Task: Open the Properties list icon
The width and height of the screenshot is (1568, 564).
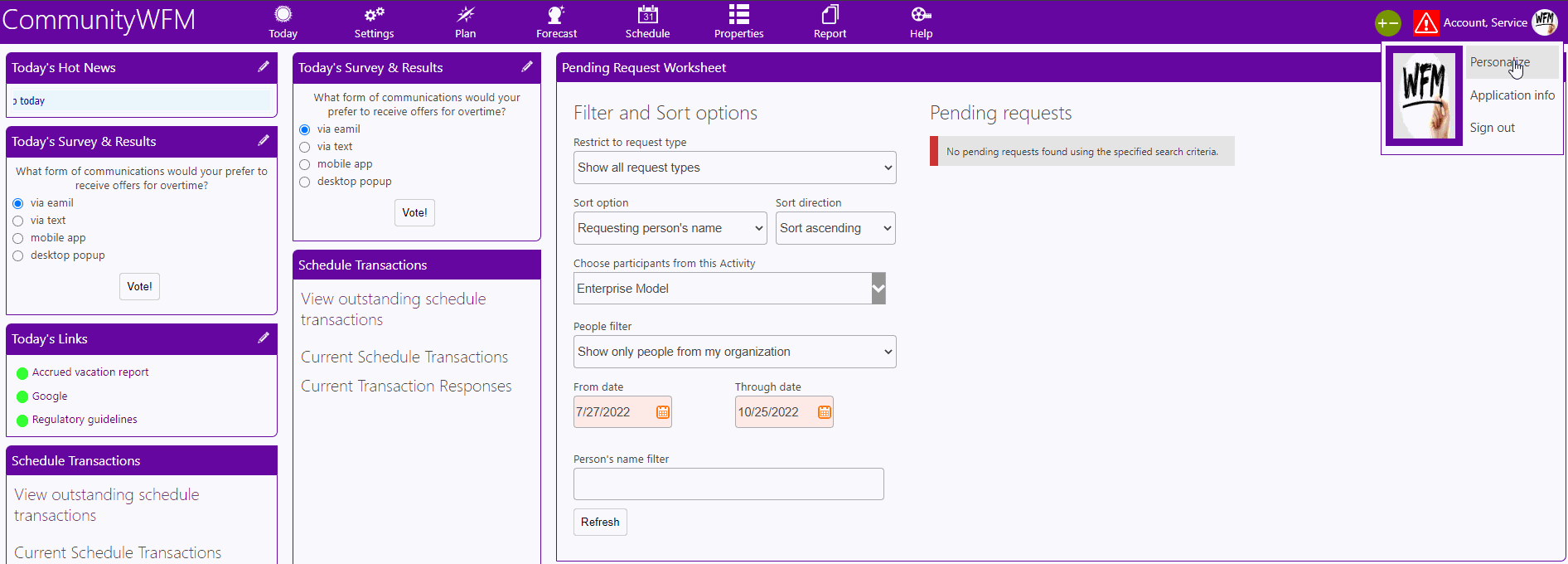Action: point(739,14)
